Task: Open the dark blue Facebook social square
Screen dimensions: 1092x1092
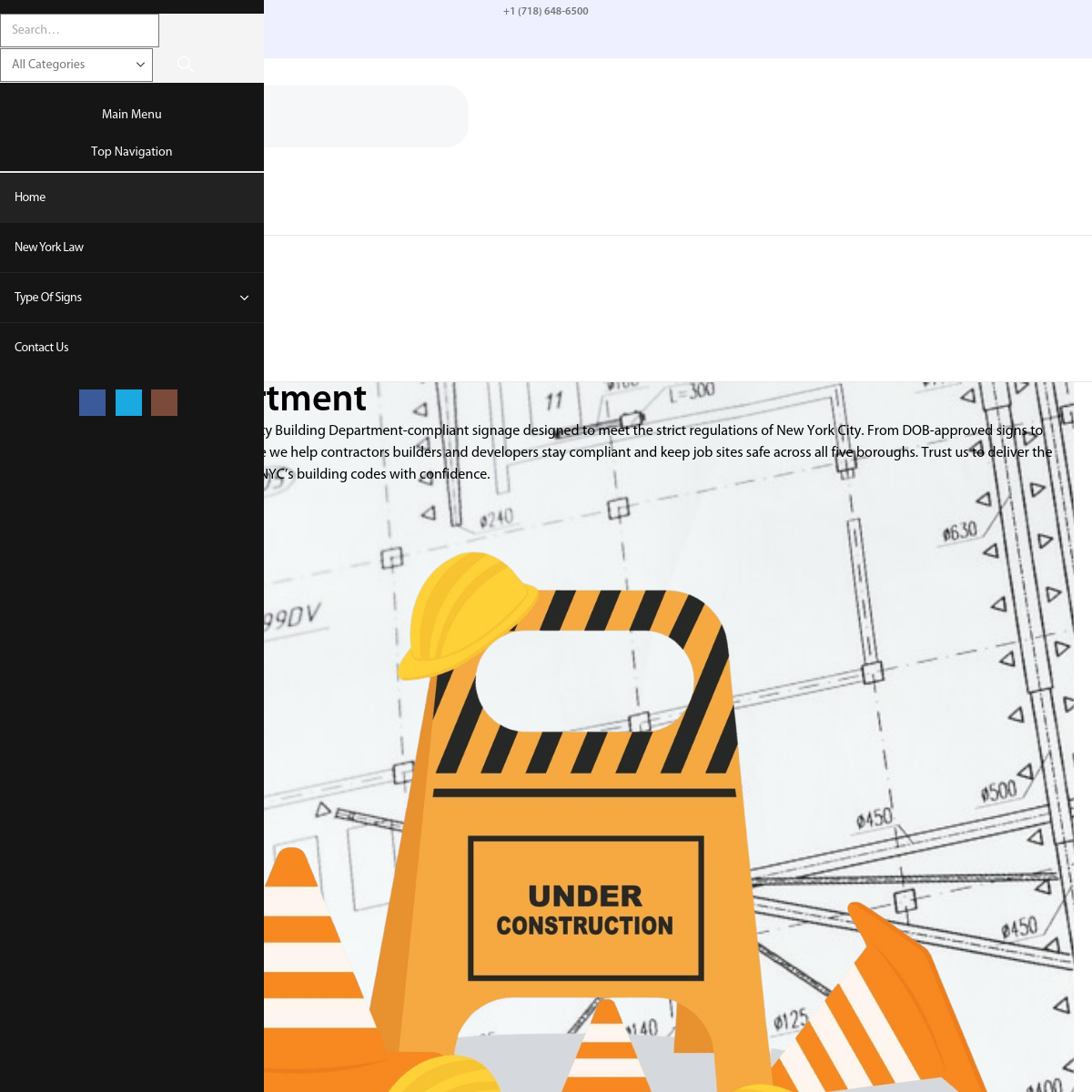Action: coord(92,402)
